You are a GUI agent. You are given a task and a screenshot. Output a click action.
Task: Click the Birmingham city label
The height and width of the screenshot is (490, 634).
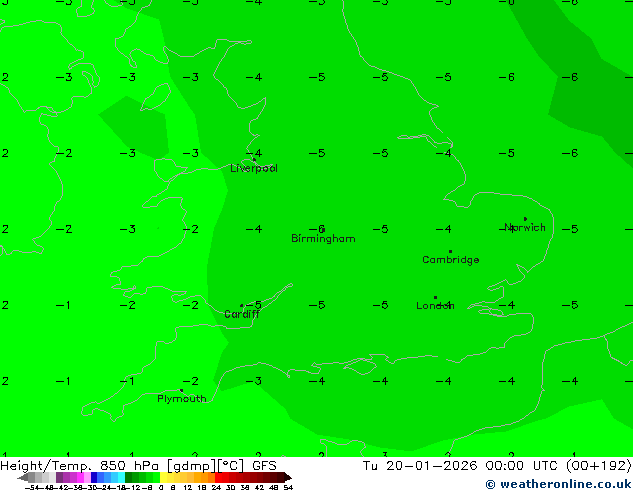pos(323,239)
